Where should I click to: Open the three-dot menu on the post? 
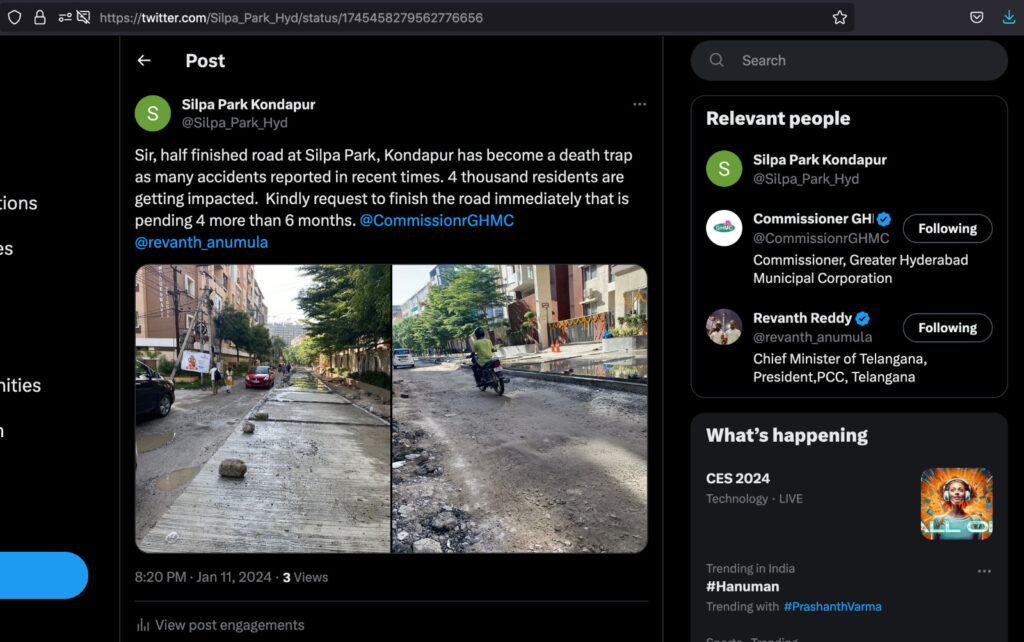pos(639,104)
